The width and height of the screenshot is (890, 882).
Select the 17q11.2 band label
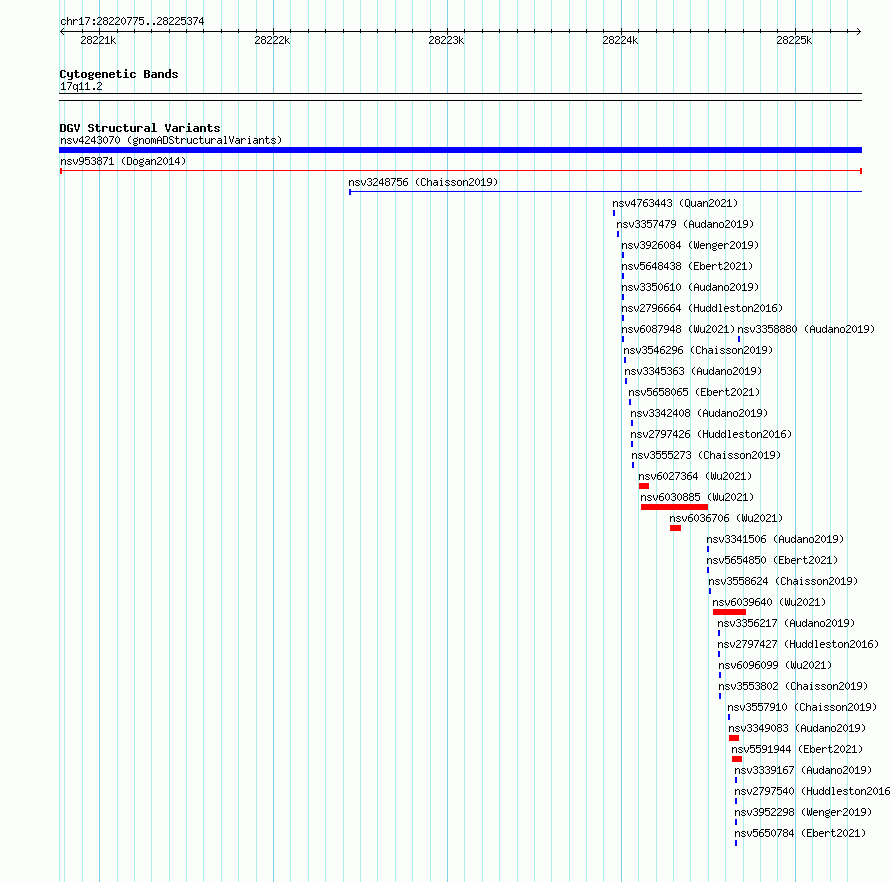pyautogui.click(x=81, y=86)
